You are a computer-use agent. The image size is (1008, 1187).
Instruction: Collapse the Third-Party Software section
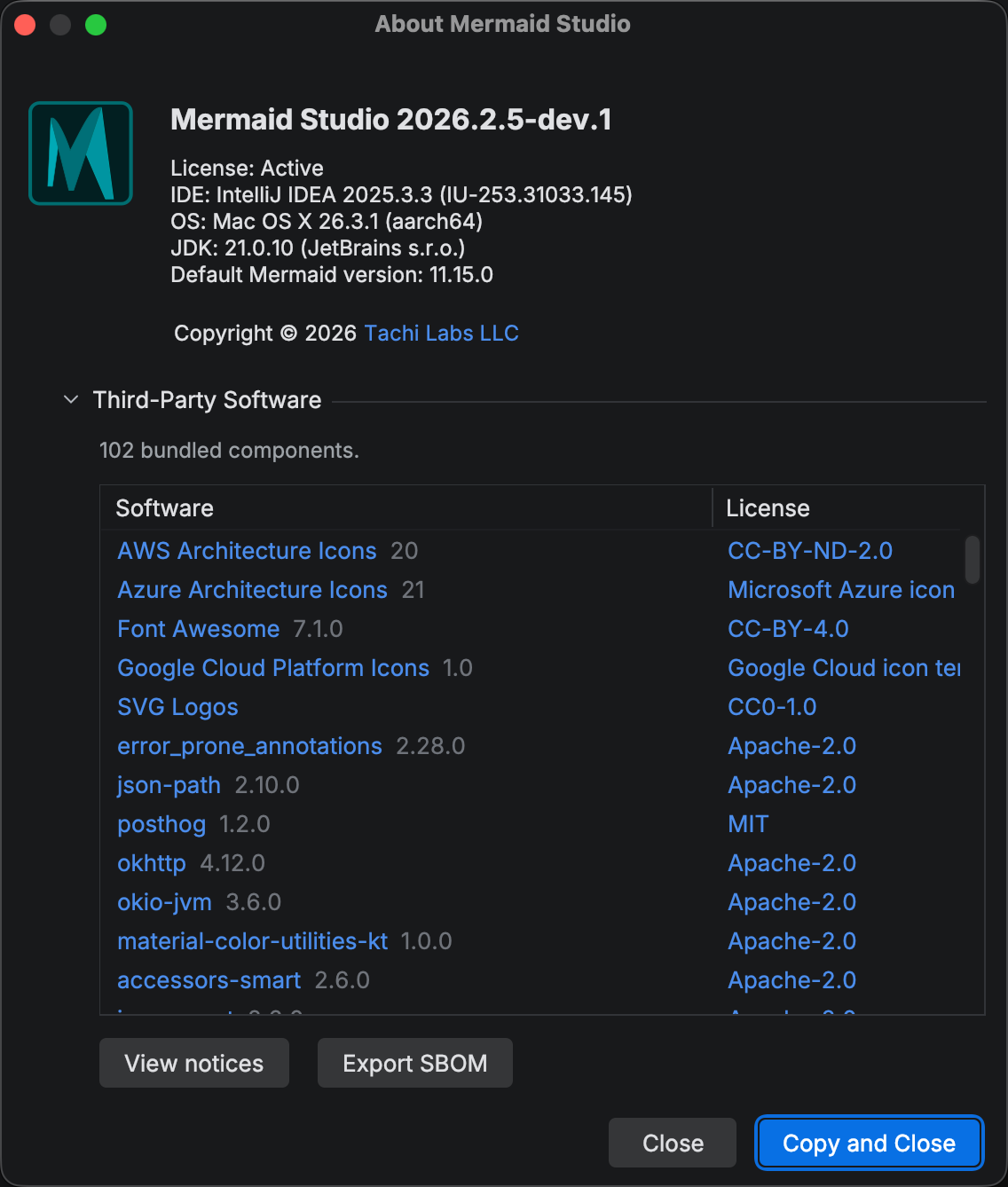[71, 400]
